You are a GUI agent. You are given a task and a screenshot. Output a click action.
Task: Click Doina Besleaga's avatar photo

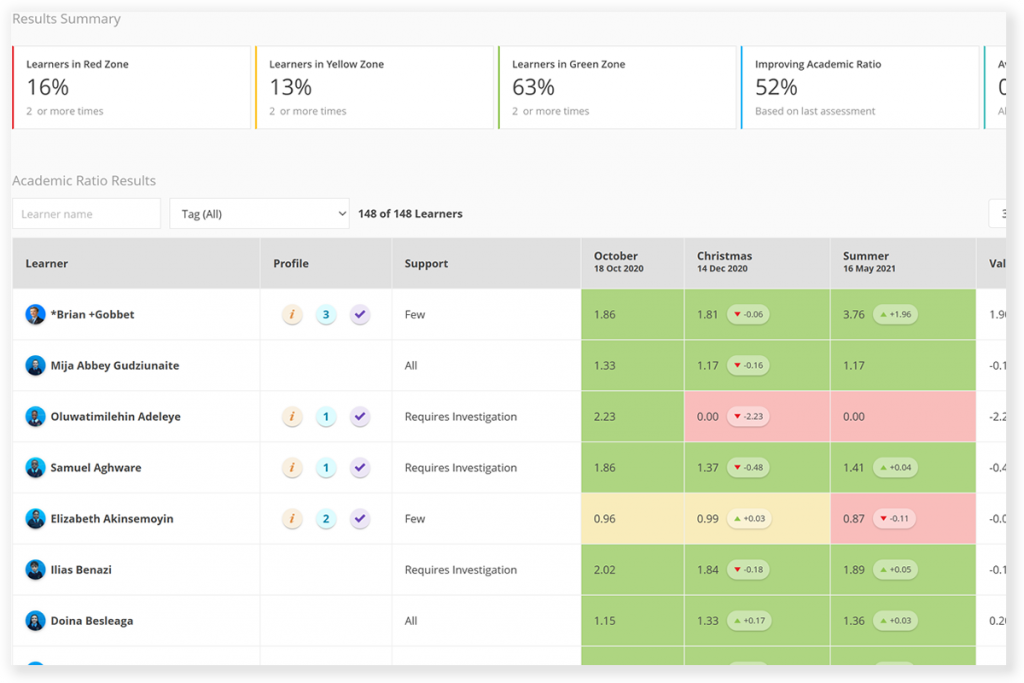click(35, 621)
